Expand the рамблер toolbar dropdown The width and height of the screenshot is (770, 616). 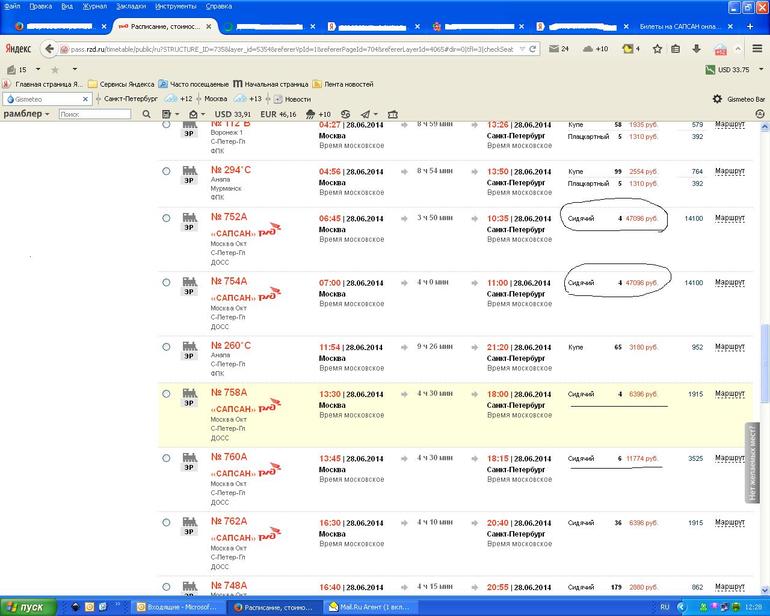click(x=48, y=114)
